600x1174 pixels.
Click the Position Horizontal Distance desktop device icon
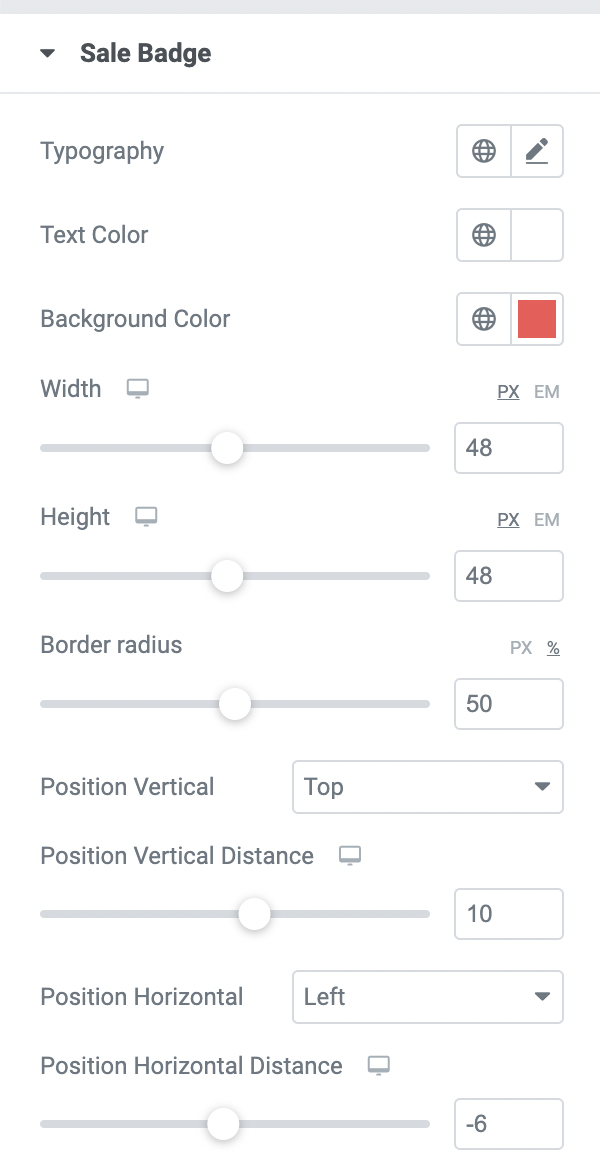[x=379, y=1065]
